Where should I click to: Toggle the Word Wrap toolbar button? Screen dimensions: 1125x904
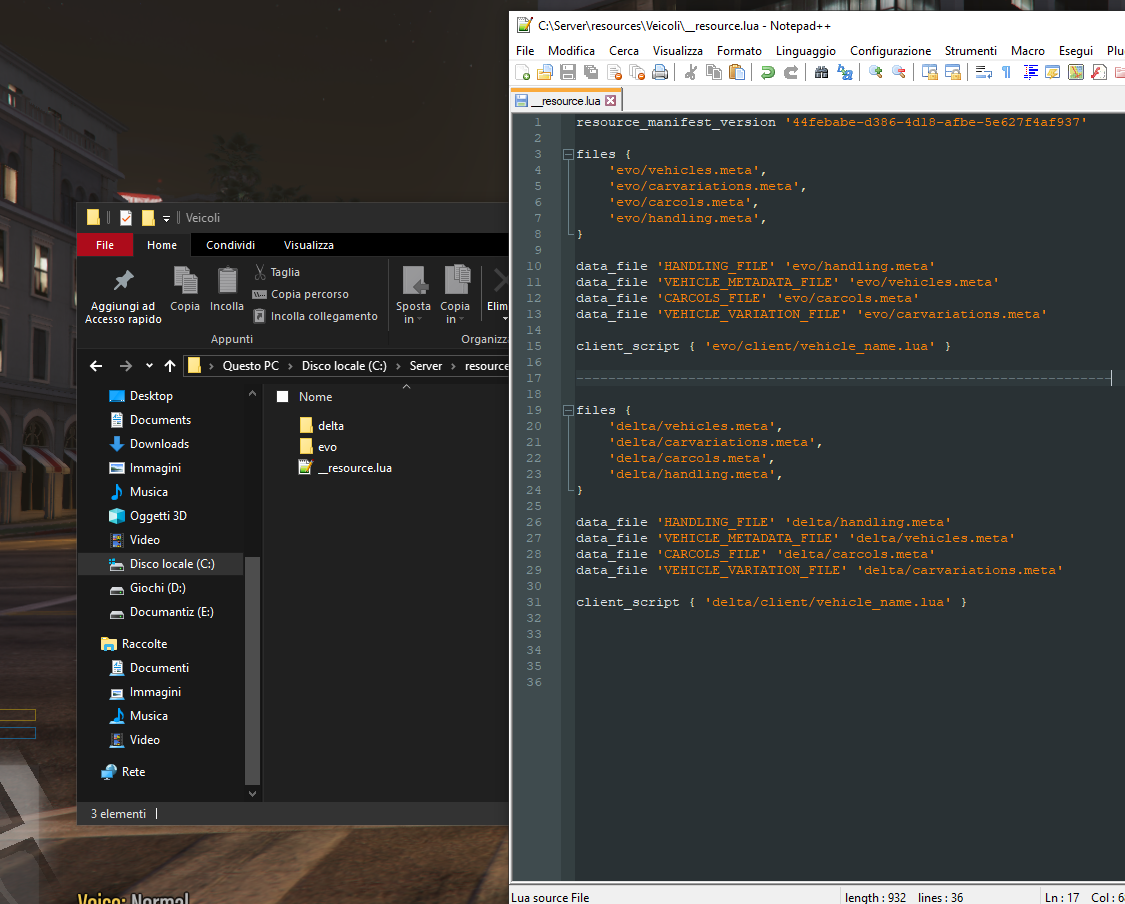[x=983, y=72]
